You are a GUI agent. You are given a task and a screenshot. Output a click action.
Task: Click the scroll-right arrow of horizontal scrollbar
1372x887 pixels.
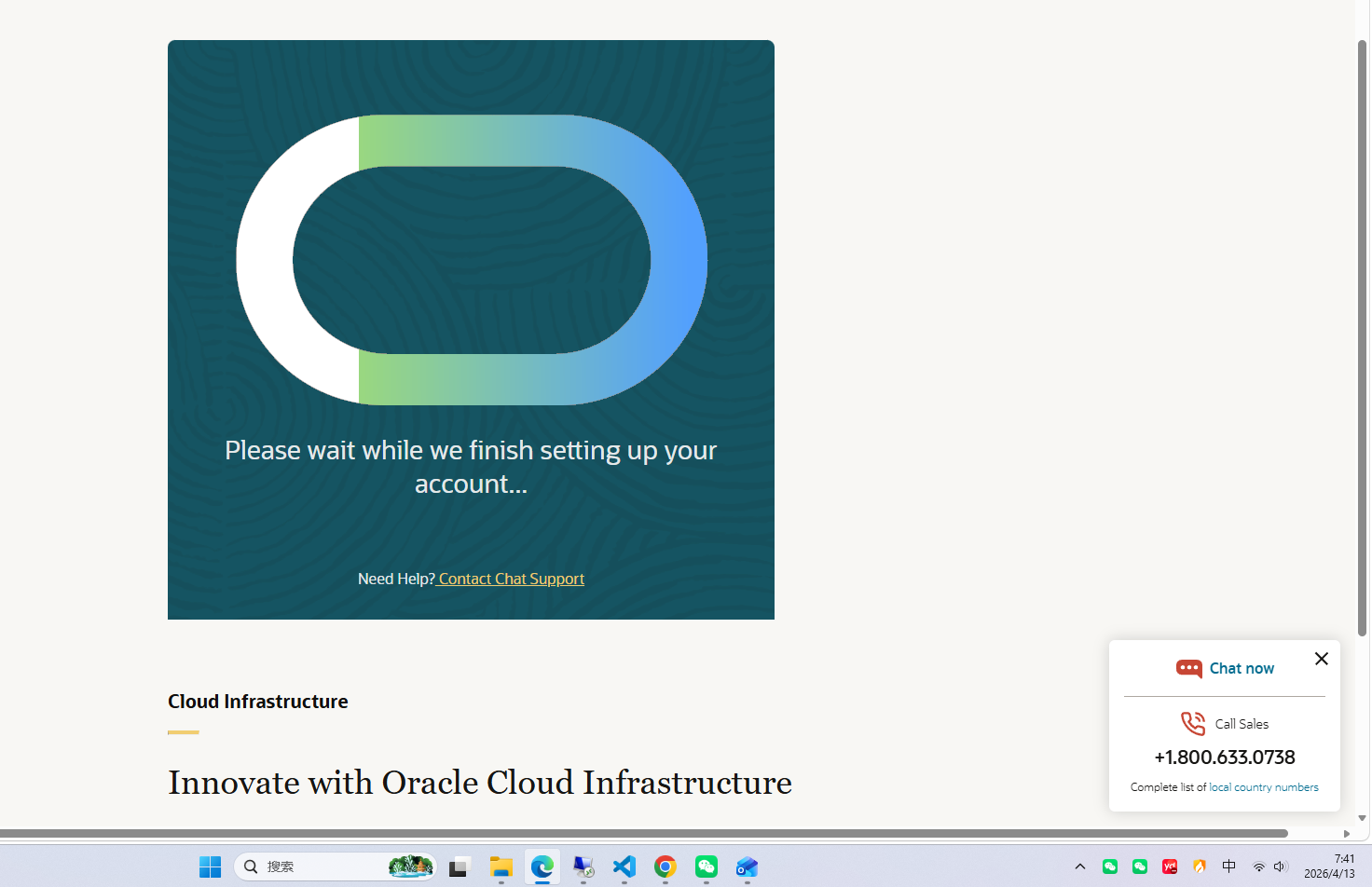1347,833
